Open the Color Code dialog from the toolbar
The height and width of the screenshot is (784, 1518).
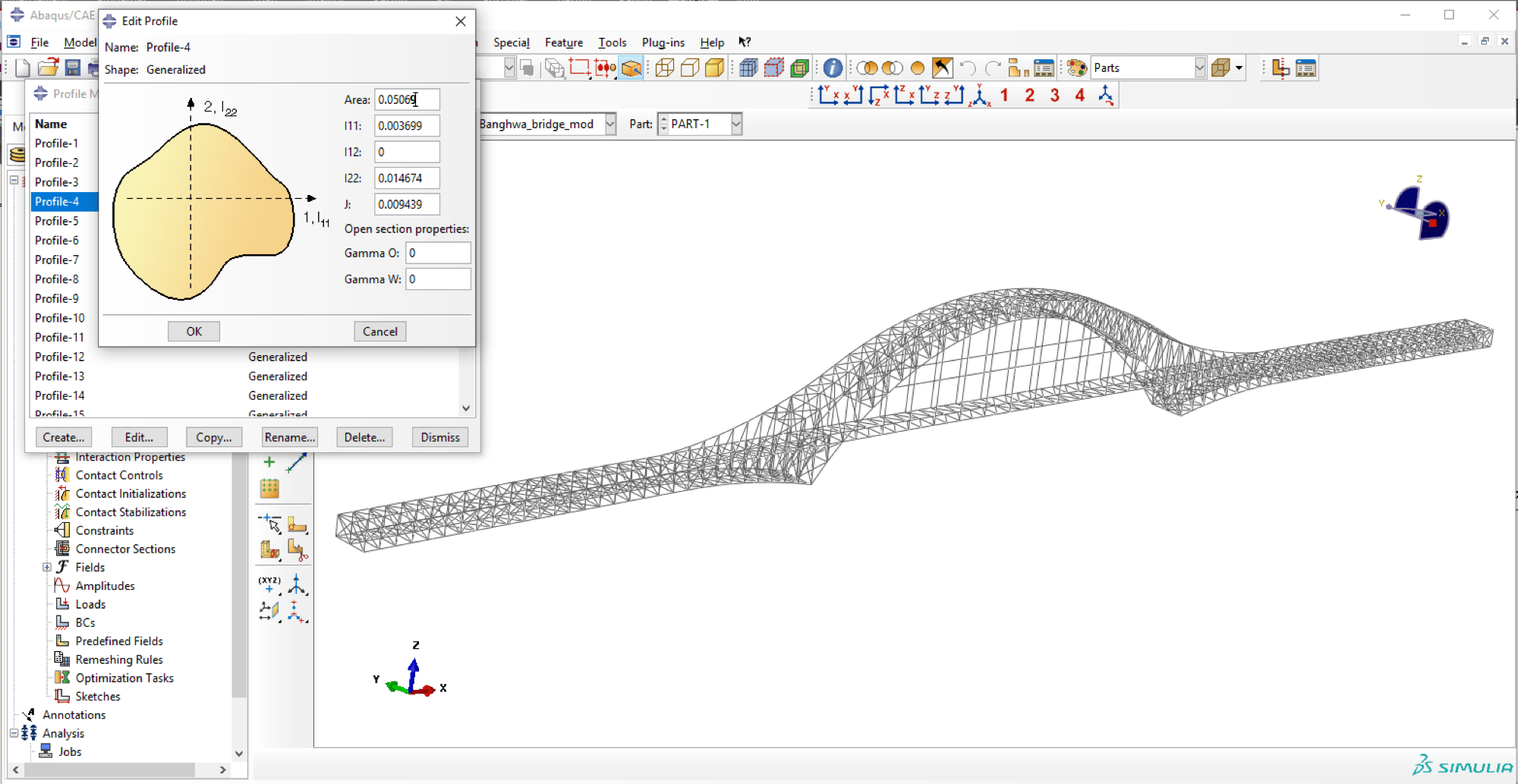(1077, 68)
